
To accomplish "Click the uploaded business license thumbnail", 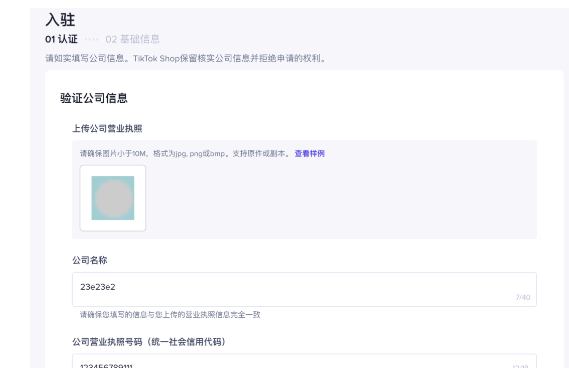I will click(113, 198).
